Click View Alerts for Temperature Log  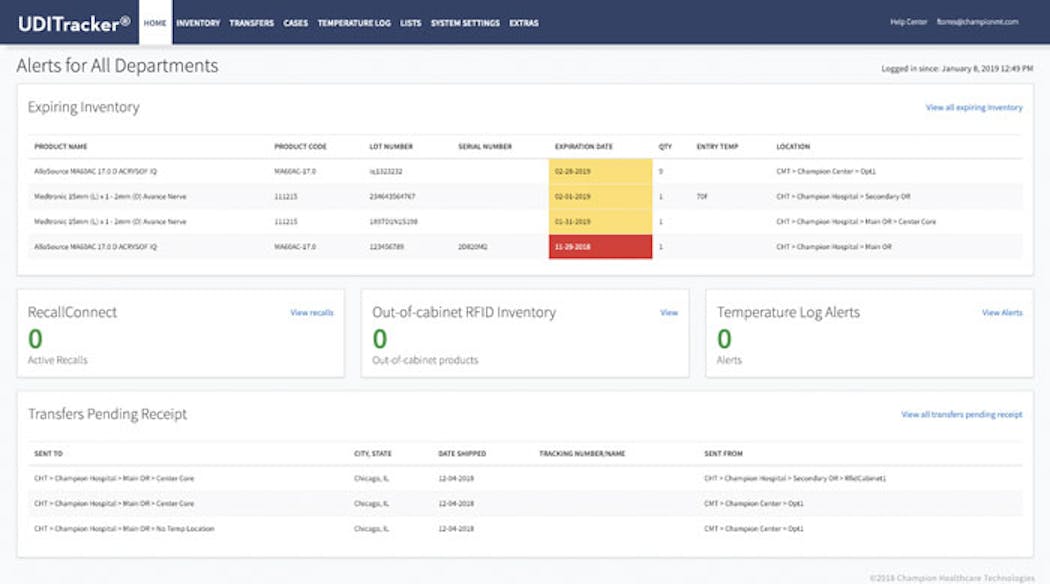point(1001,313)
